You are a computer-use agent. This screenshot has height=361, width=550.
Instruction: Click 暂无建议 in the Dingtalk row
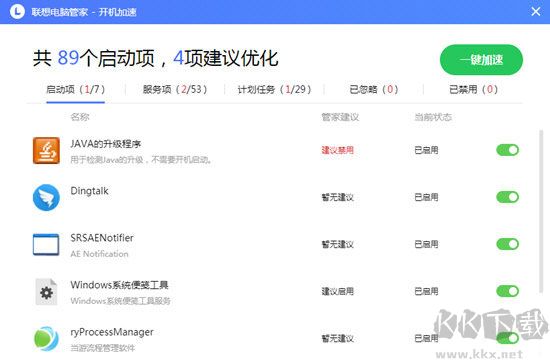tap(337, 197)
